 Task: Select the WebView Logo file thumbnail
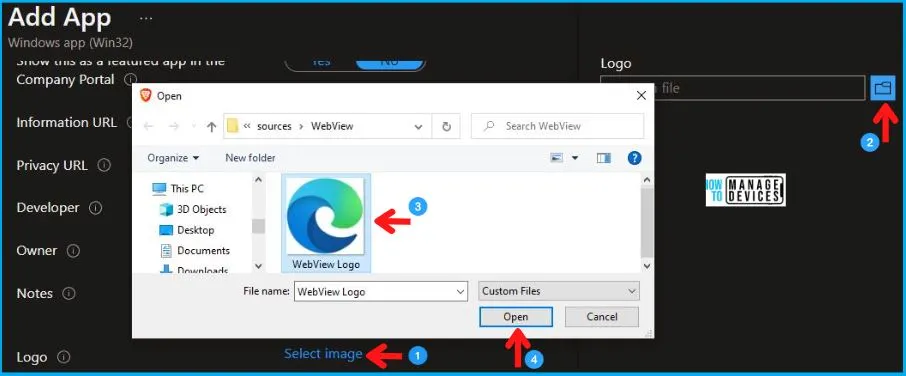coord(326,223)
